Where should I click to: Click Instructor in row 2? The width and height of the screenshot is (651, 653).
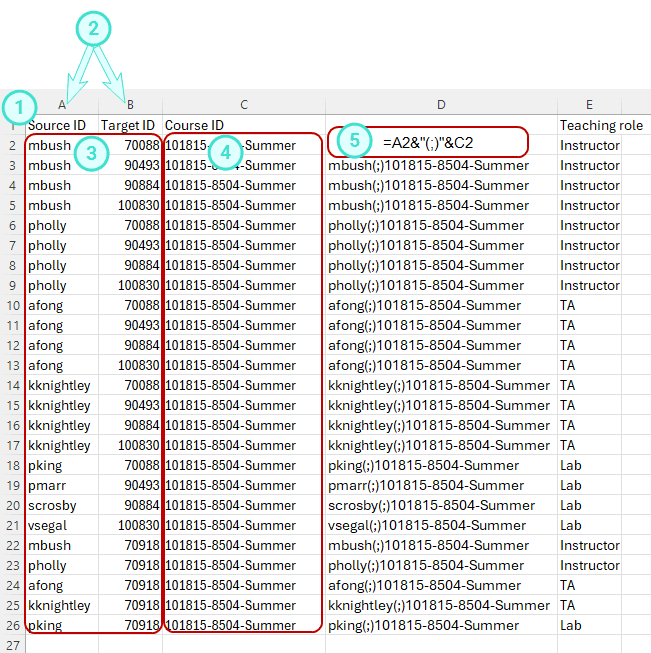click(x=589, y=145)
